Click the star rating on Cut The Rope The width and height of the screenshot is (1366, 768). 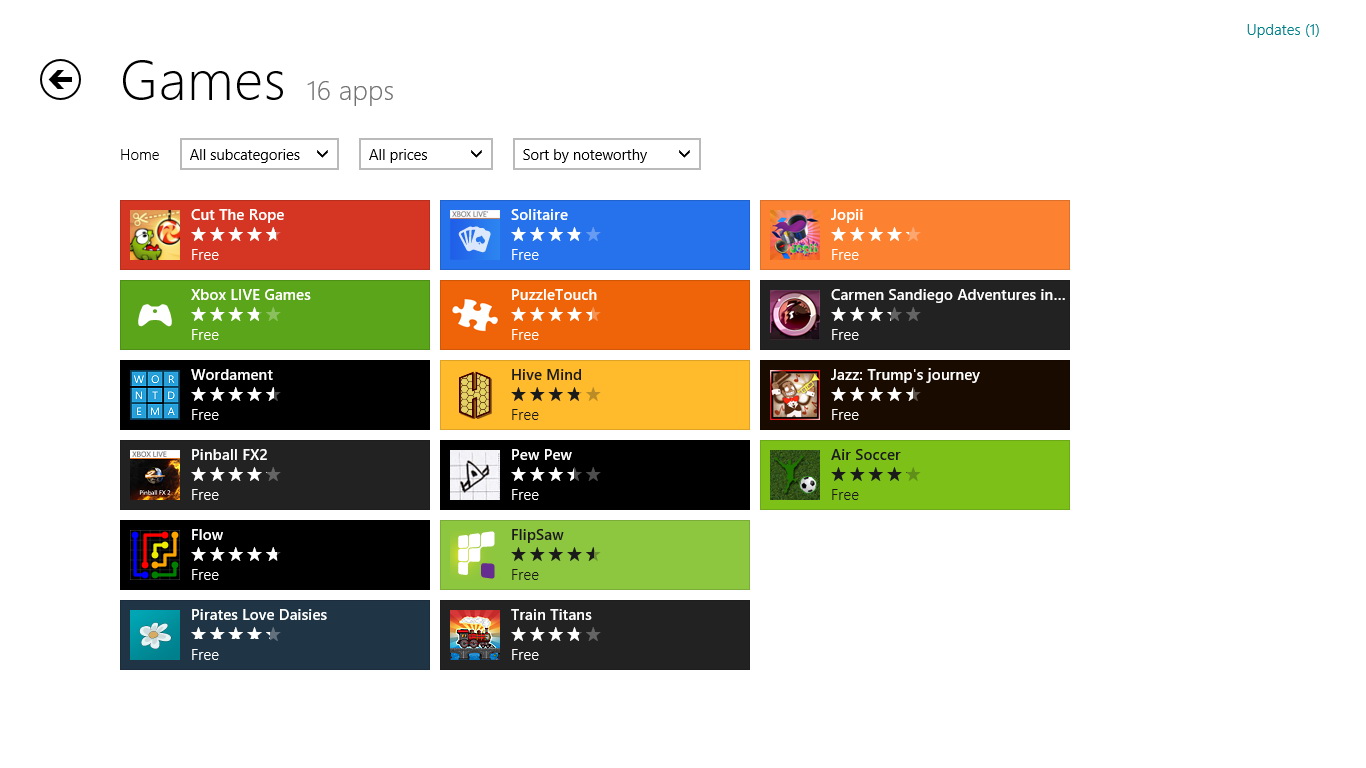[236, 235]
